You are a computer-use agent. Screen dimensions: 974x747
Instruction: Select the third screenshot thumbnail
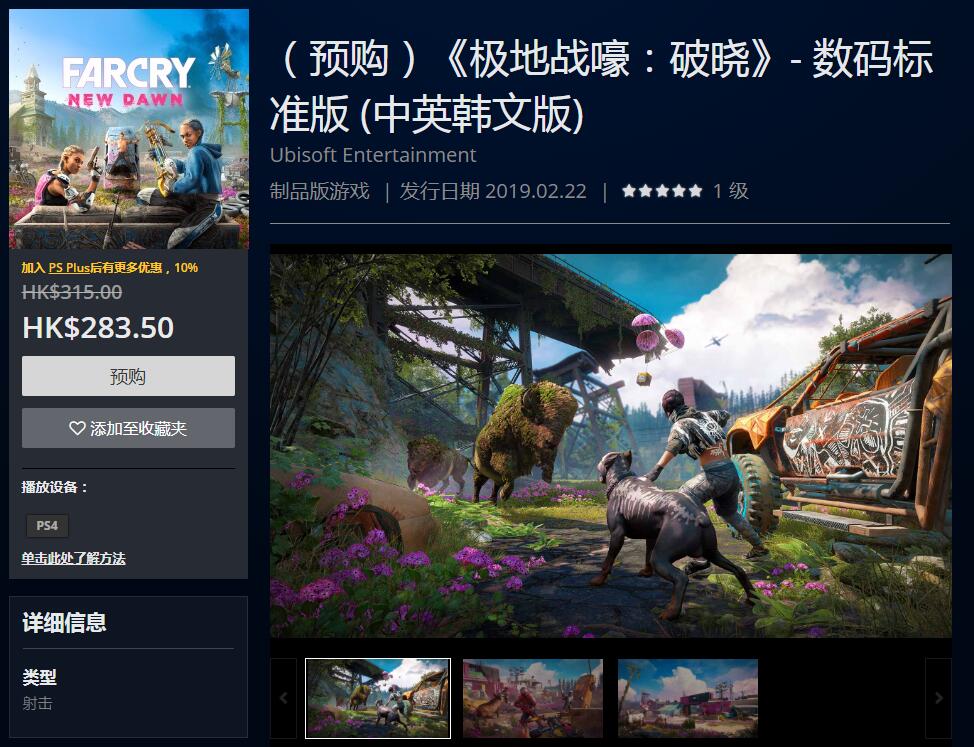[688, 698]
